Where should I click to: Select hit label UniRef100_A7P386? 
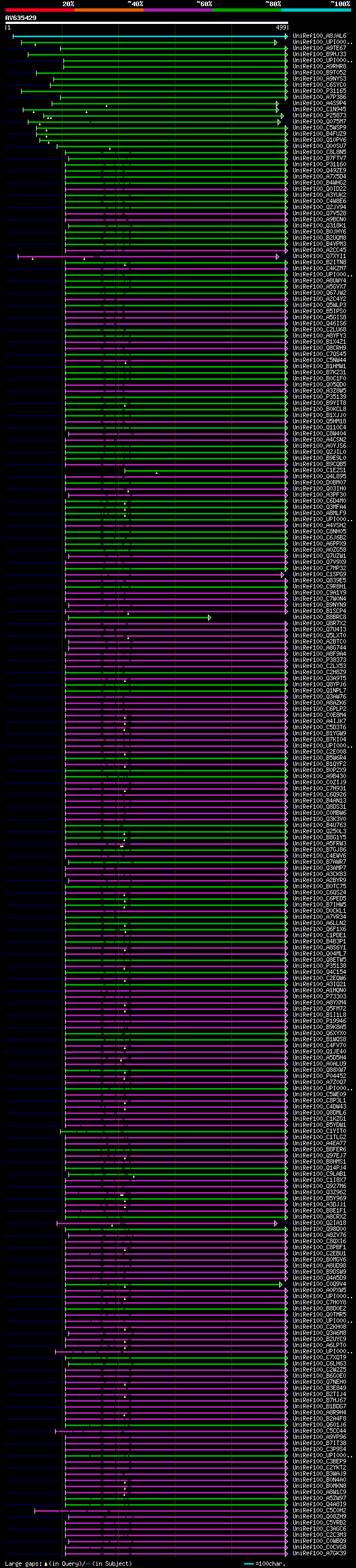(x=319, y=97)
